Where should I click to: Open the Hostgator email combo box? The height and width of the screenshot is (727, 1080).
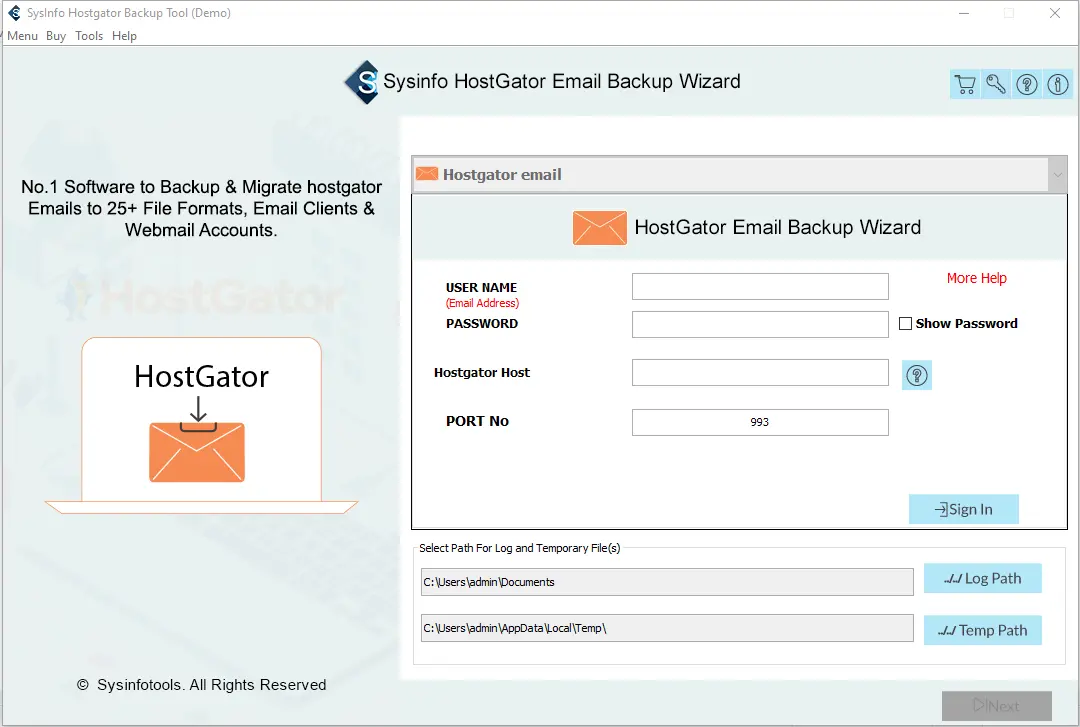(739, 174)
